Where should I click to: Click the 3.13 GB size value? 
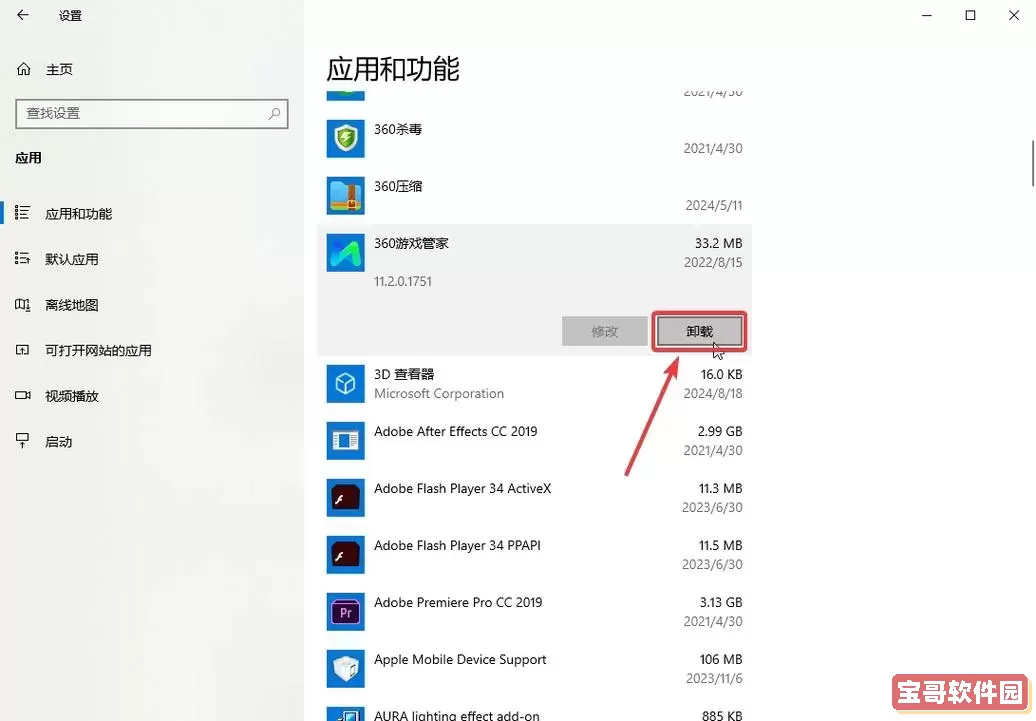(721, 603)
